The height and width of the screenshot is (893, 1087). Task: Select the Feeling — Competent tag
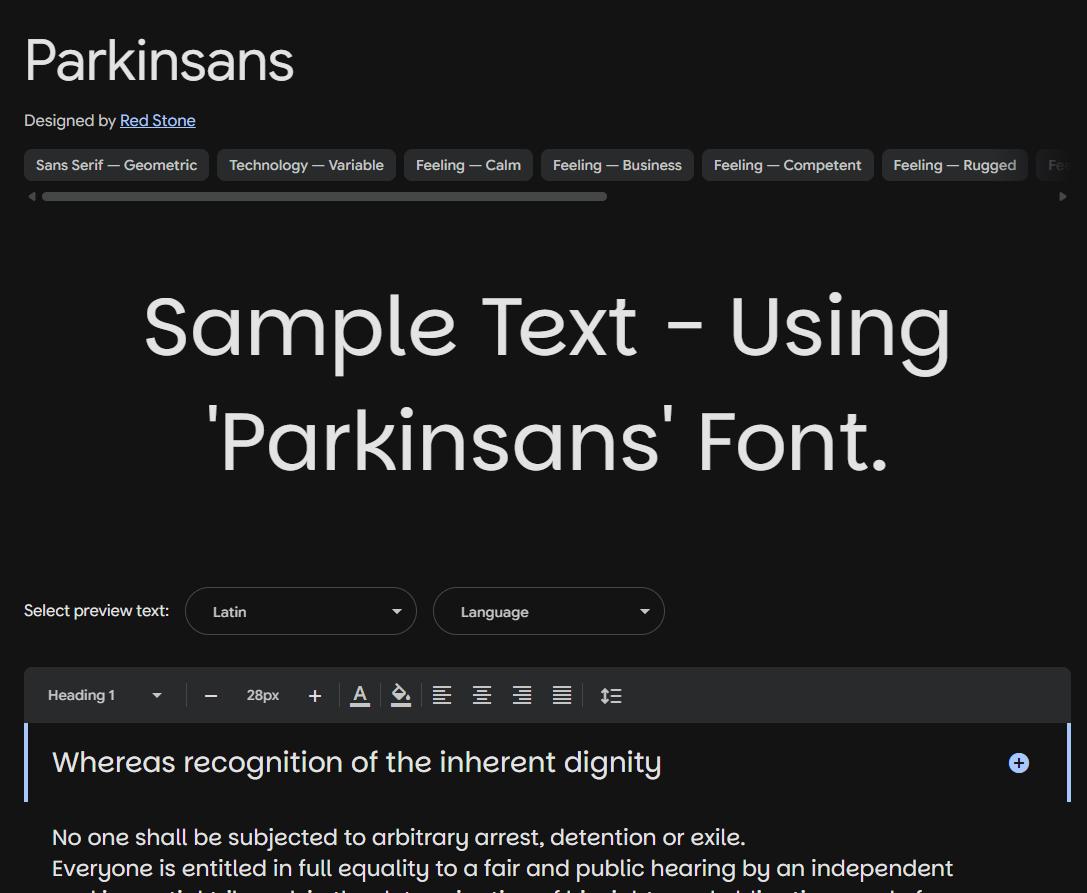coord(788,165)
